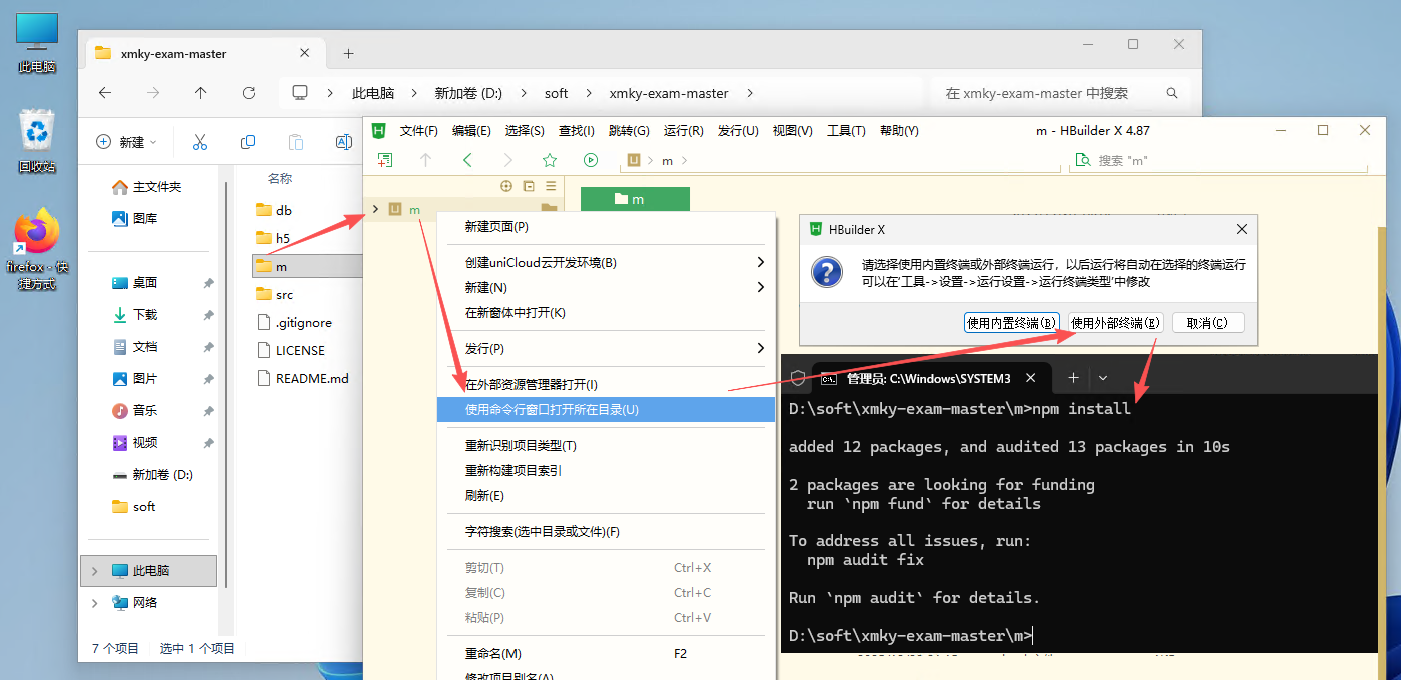Click the refresh icon in File Explorer
The width and height of the screenshot is (1401, 680).
tap(249, 93)
